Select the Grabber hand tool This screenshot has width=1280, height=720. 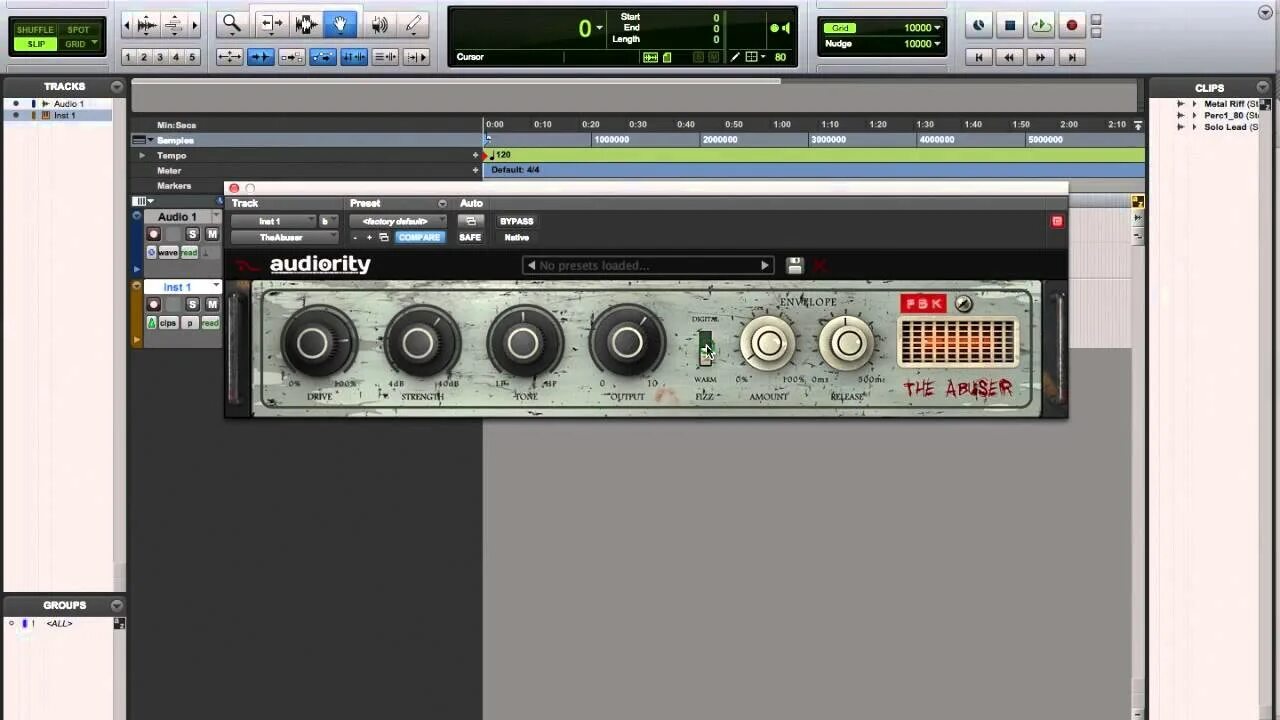tap(340, 24)
